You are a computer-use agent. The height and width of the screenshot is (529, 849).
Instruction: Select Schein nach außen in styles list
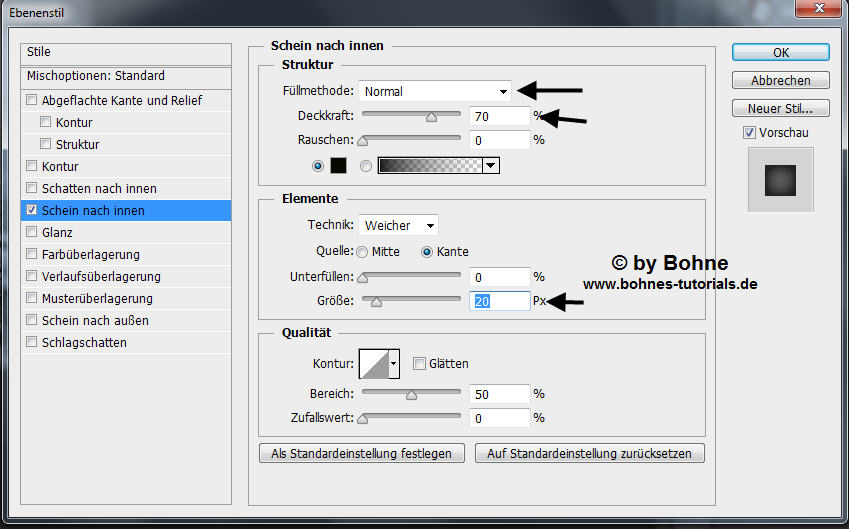95,321
